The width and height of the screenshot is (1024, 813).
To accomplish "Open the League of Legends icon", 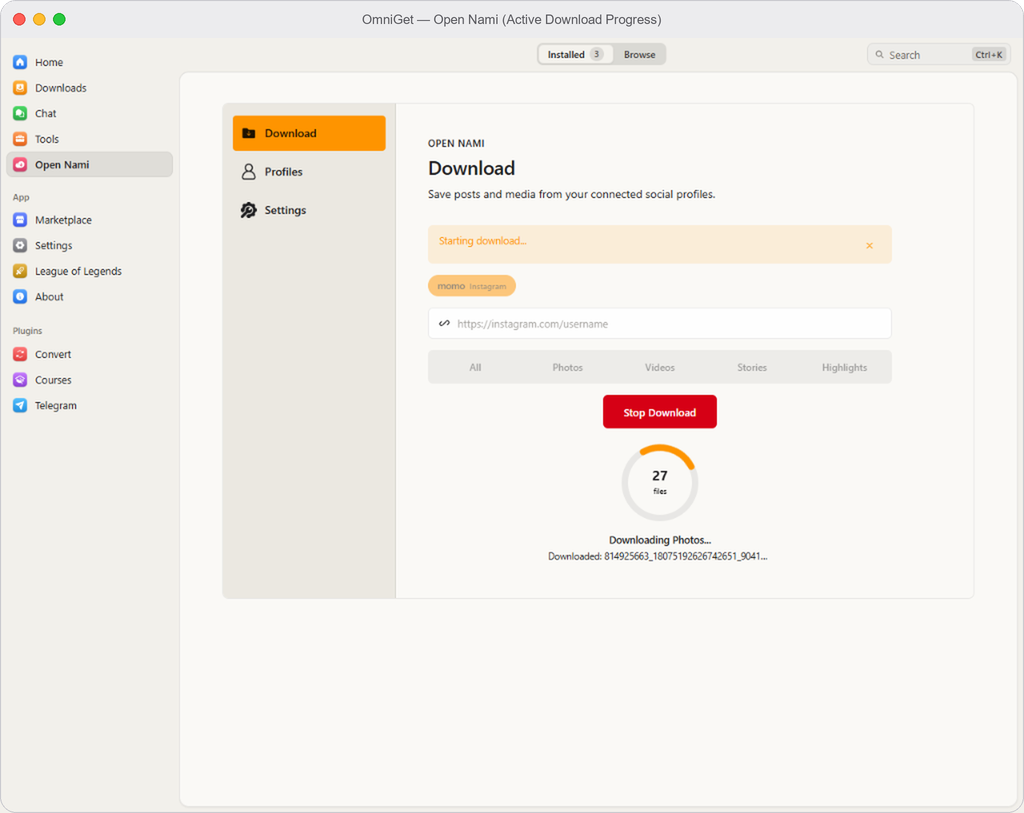I will pos(20,271).
